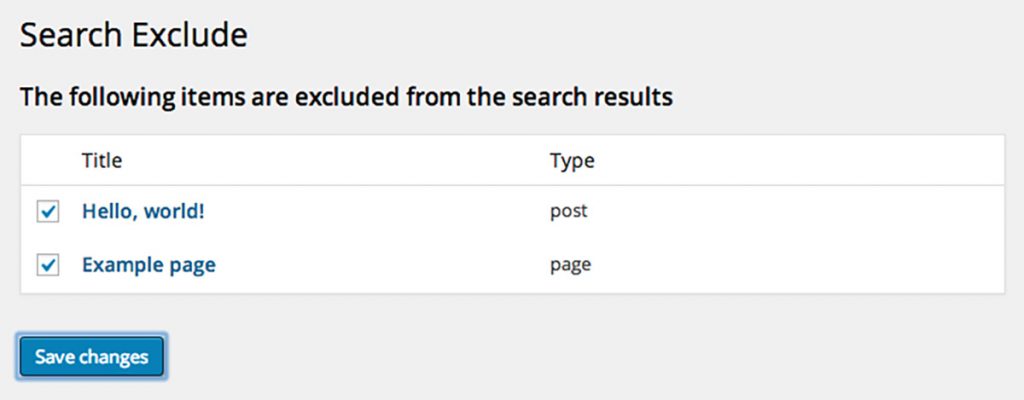
Task: Uncheck the Example page checkbox
Action: pos(48,266)
